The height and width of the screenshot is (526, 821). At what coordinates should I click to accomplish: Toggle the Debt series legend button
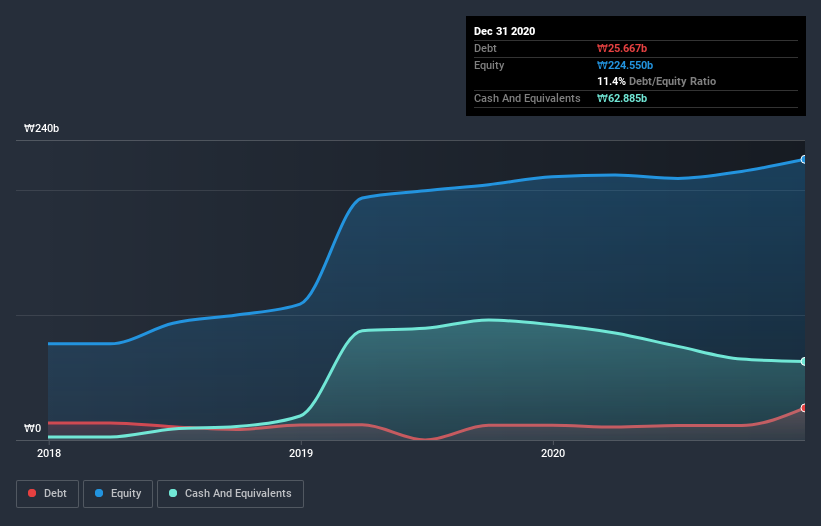coord(47,494)
